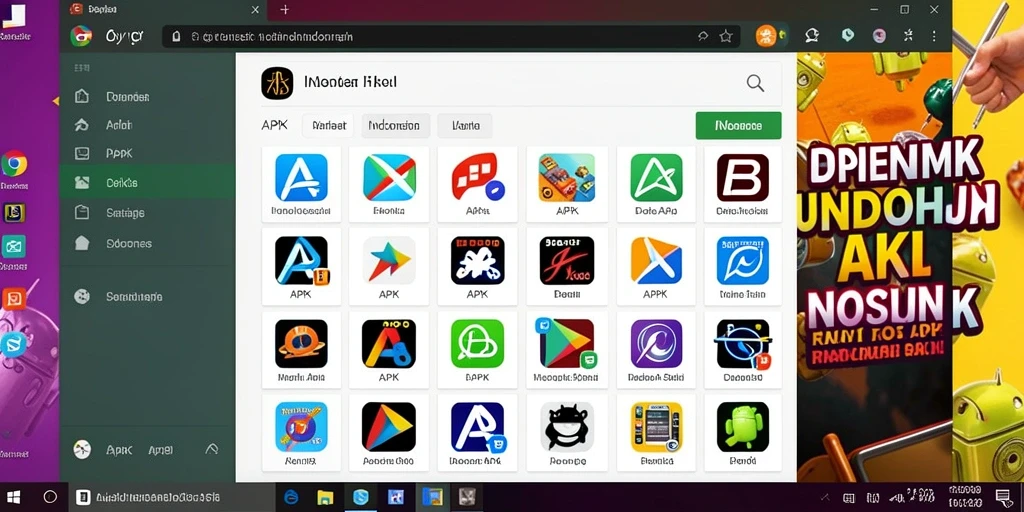Open the colorful A app on black background
This screenshot has width=1024, height=512.
click(389, 344)
